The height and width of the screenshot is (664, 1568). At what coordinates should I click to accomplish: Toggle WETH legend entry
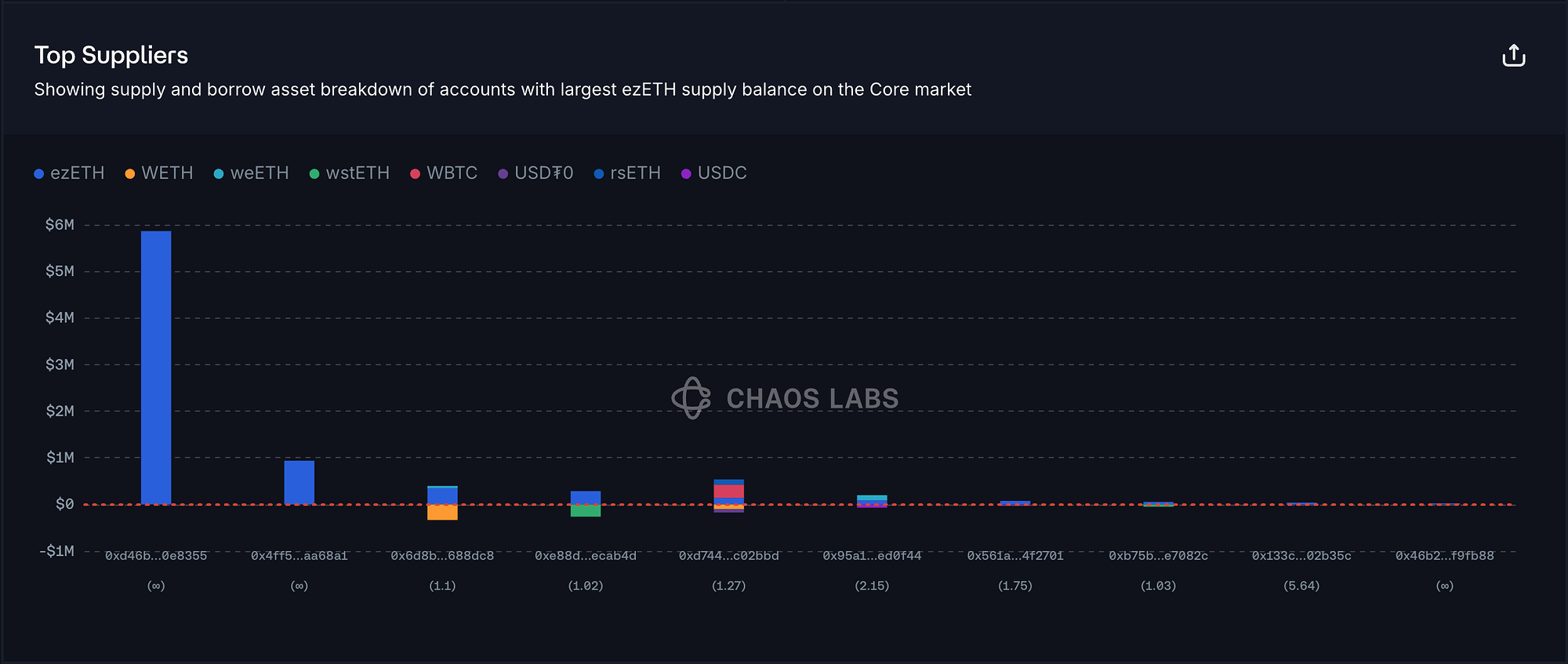[159, 173]
